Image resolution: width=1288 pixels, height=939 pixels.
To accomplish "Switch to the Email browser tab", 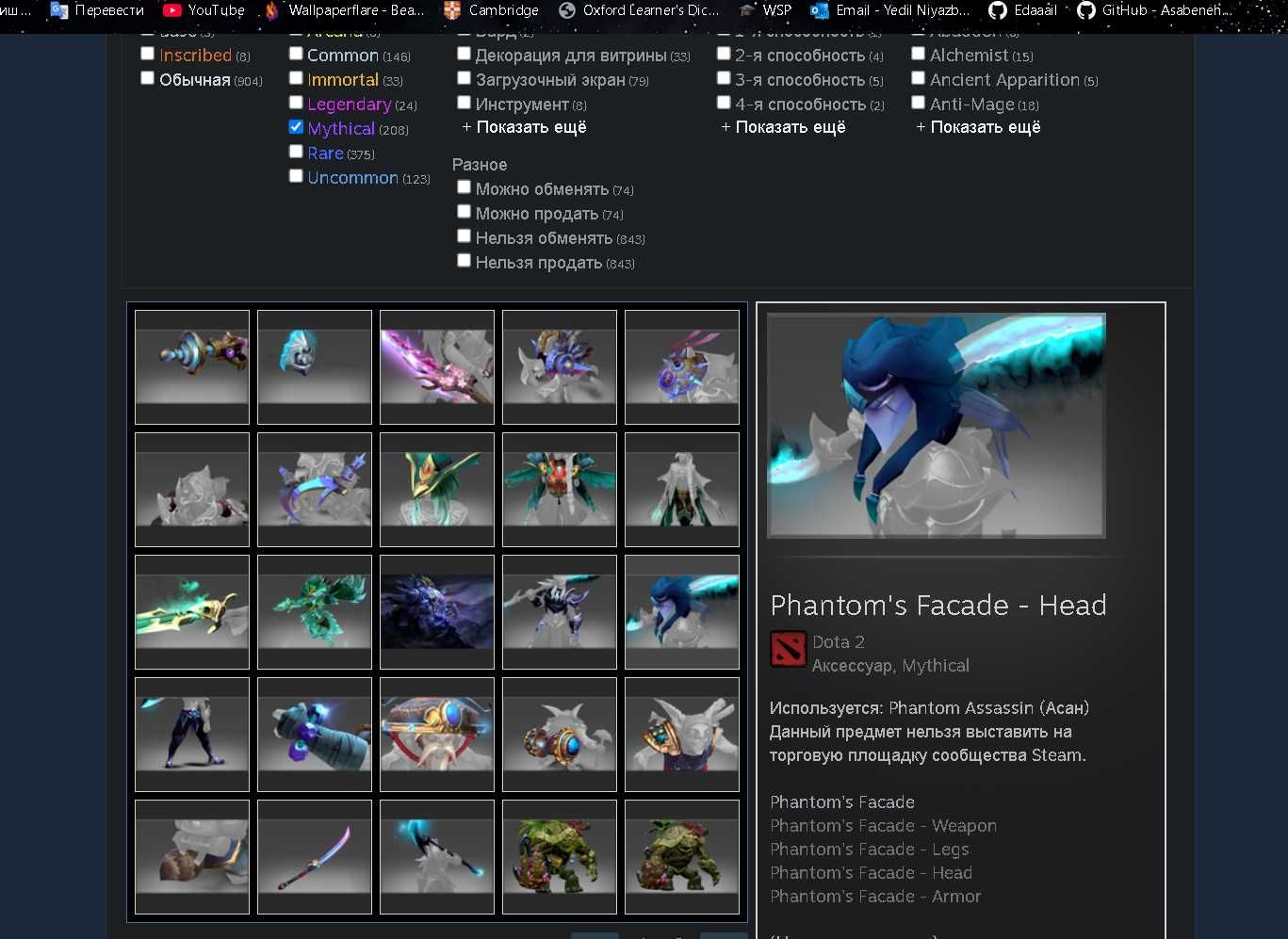I will [889, 10].
